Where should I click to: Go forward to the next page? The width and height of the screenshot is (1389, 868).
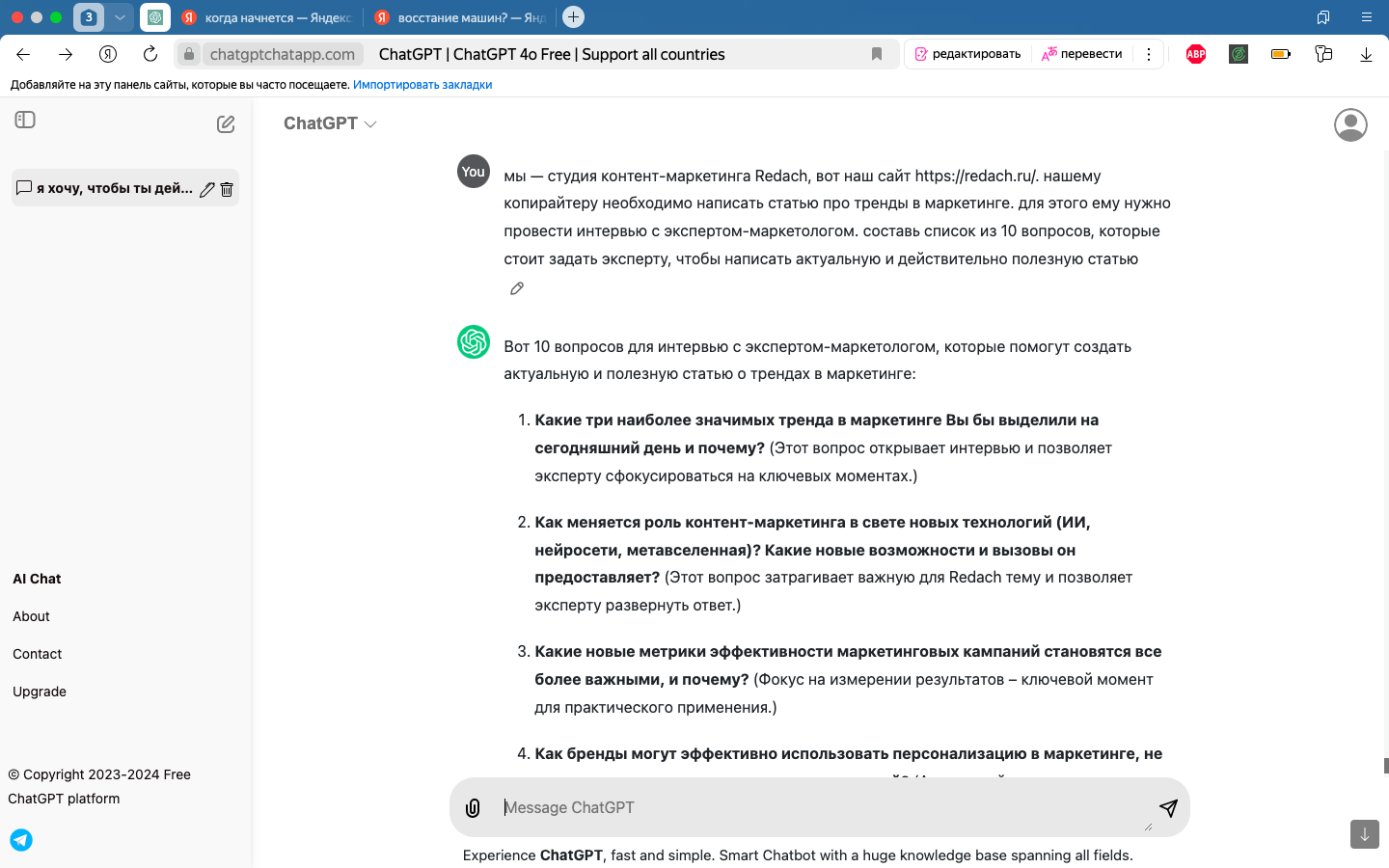coord(66,54)
